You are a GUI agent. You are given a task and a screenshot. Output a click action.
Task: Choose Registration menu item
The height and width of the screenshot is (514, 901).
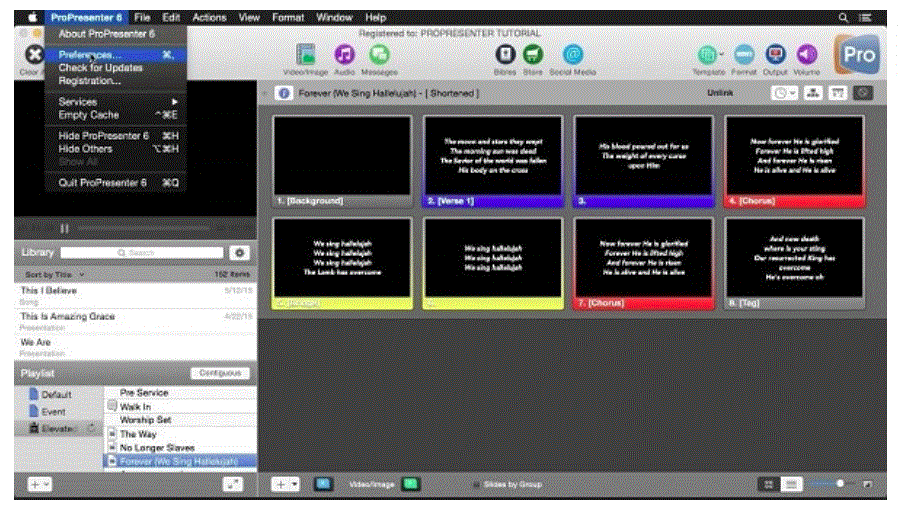coord(115,81)
